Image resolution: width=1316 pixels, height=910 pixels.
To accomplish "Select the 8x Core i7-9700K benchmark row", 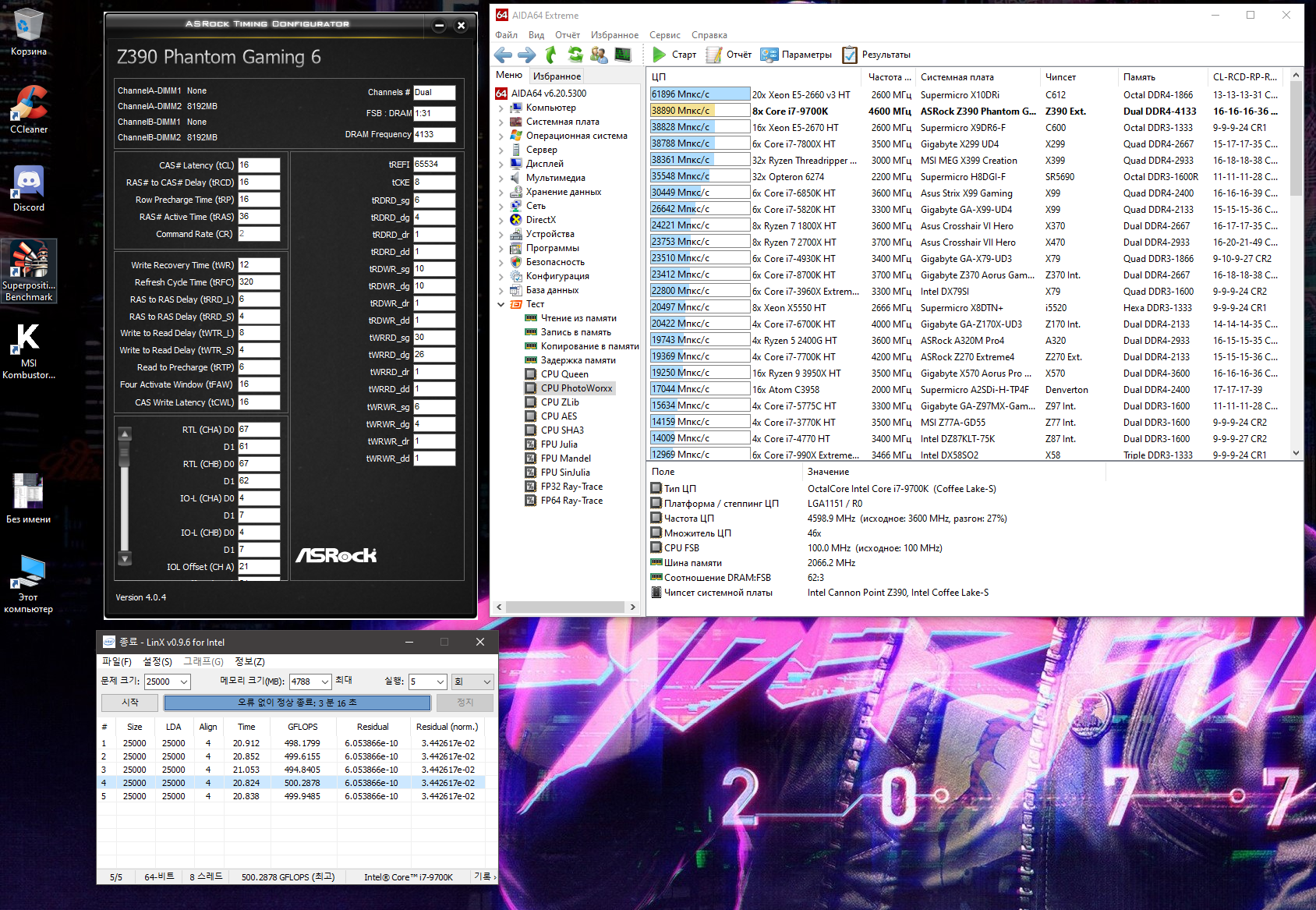I will [968, 112].
